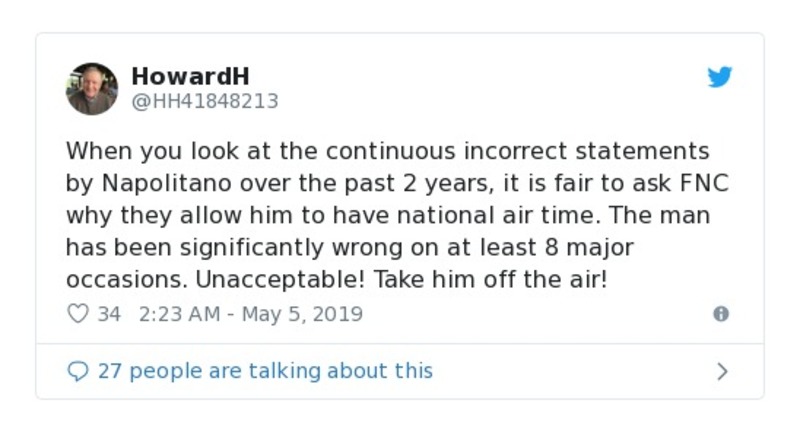Click the blue speech bubble reply icon

(x=77, y=371)
